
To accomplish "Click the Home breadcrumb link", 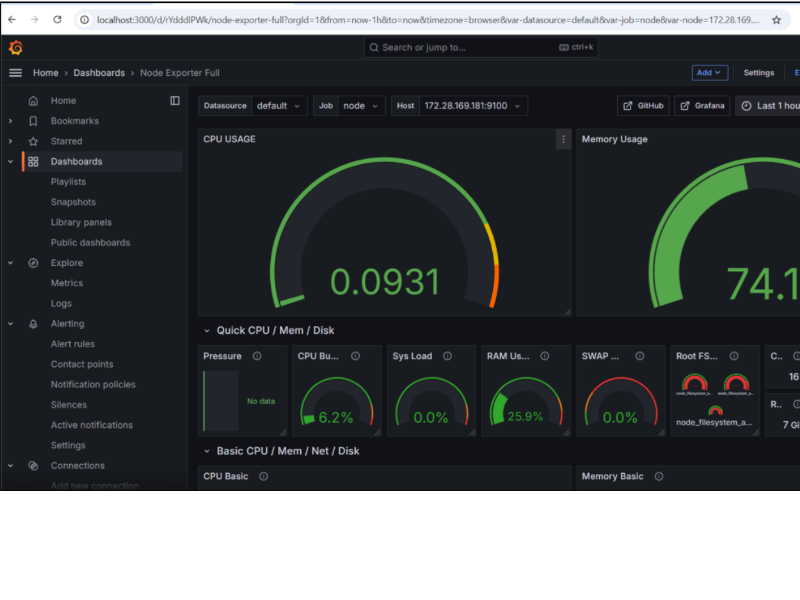I will coord(45,72).
